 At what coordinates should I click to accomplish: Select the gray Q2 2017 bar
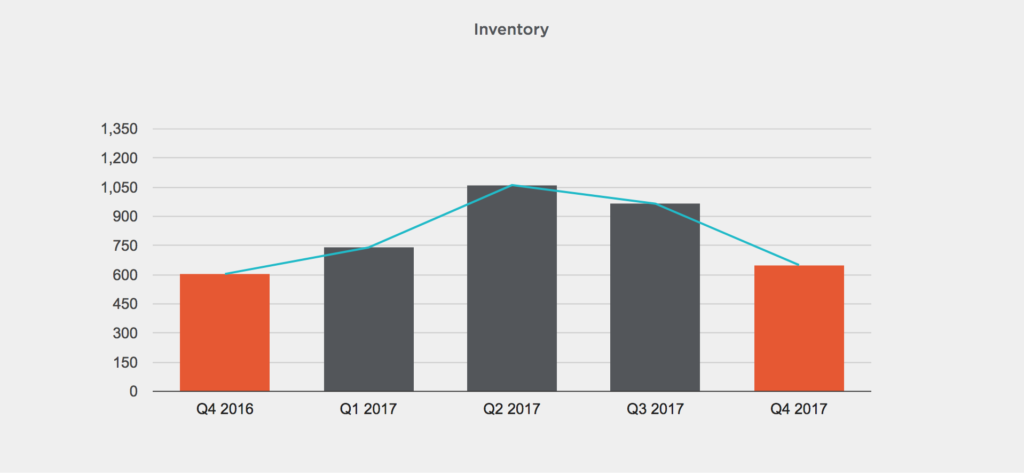(512, 288)
